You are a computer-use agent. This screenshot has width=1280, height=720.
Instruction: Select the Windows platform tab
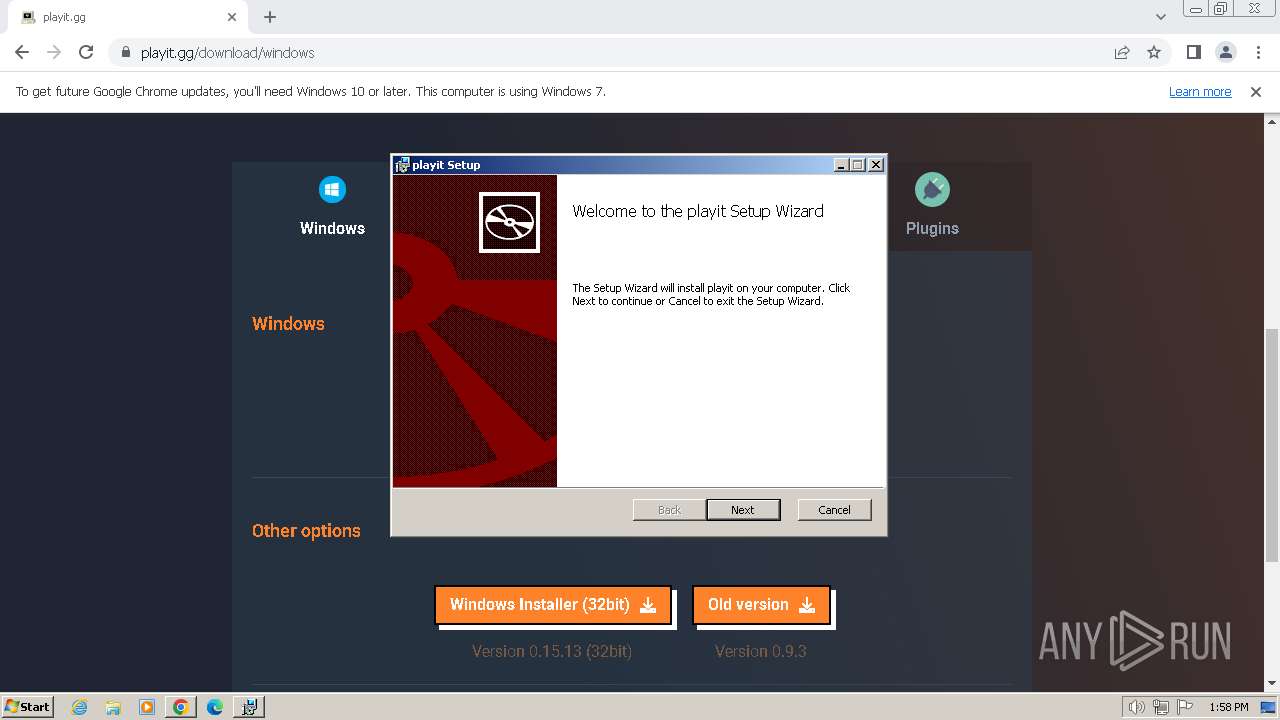[x=332, y=207]
